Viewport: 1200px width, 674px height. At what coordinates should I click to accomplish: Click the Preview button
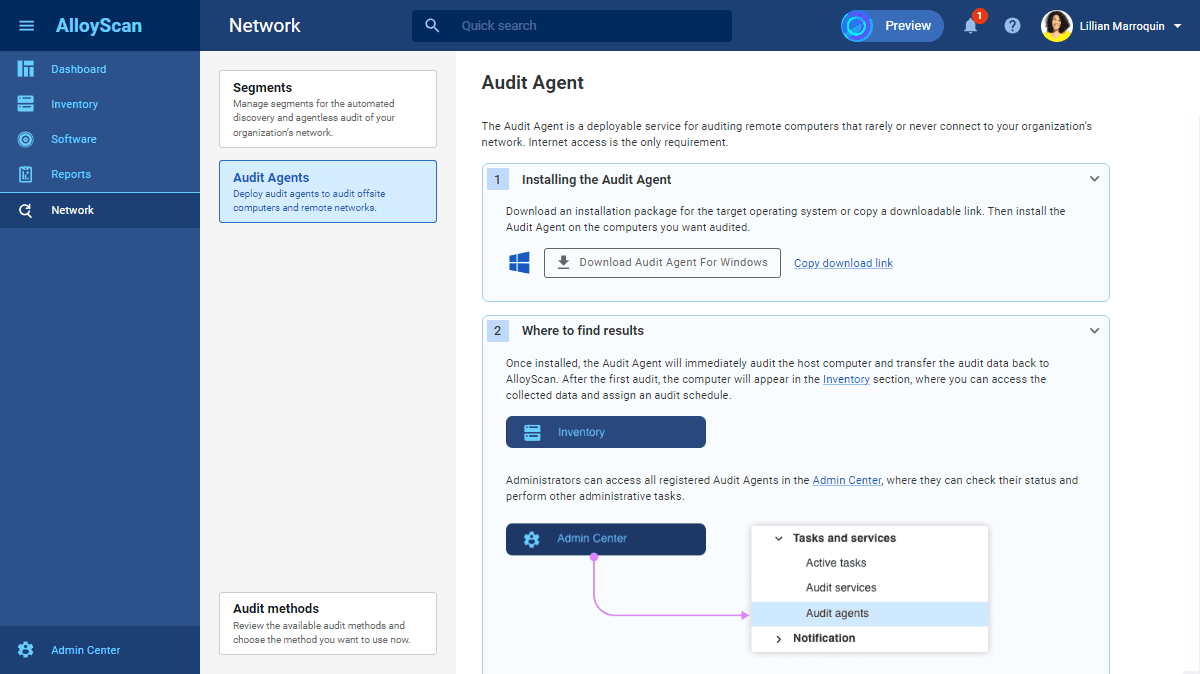point(892,26)
